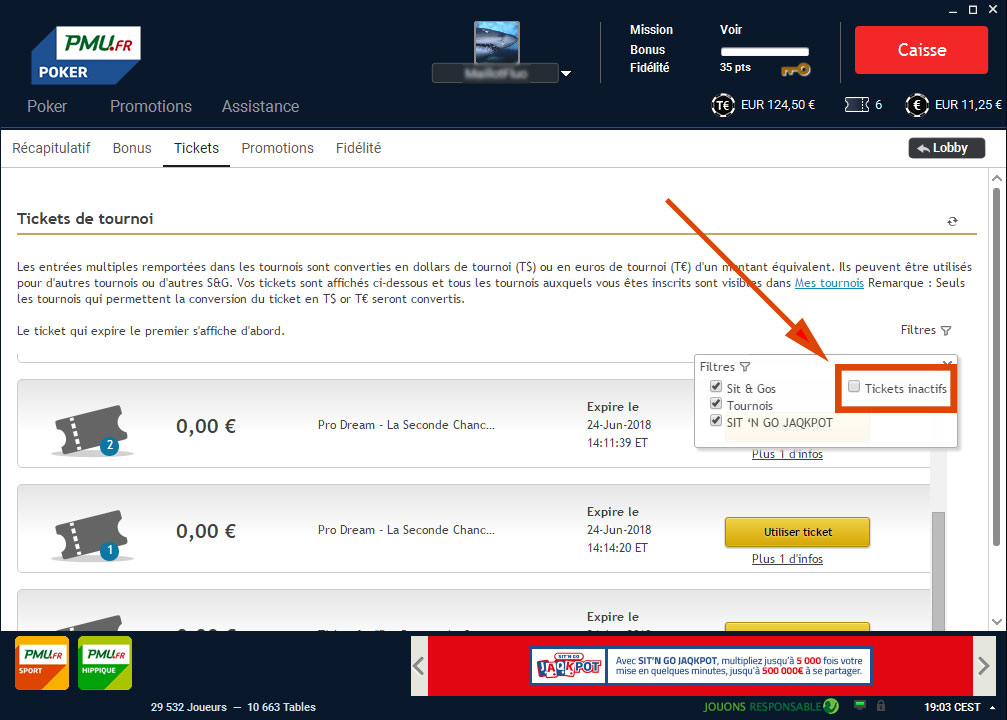Enable the Tickets inactifs checkbox

coord(854,386)
